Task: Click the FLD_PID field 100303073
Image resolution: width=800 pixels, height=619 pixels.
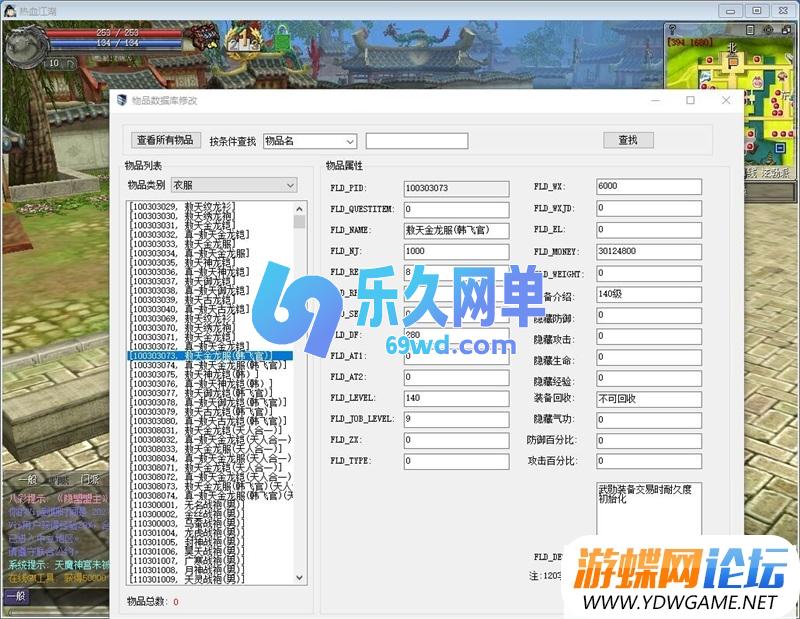Action: click(456, 188)
